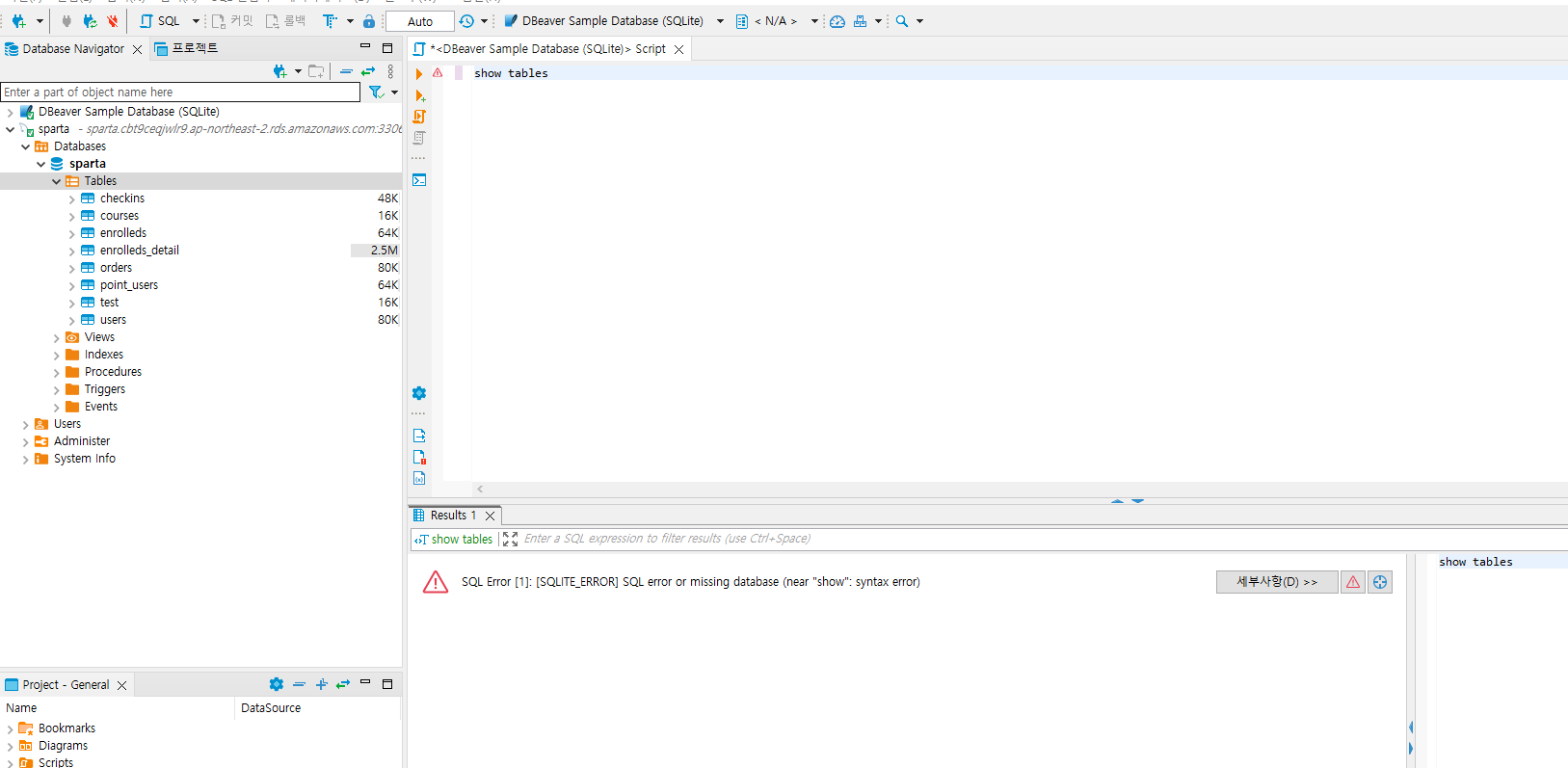Click the show execution log icon
1568x768 pixels.
419,457
